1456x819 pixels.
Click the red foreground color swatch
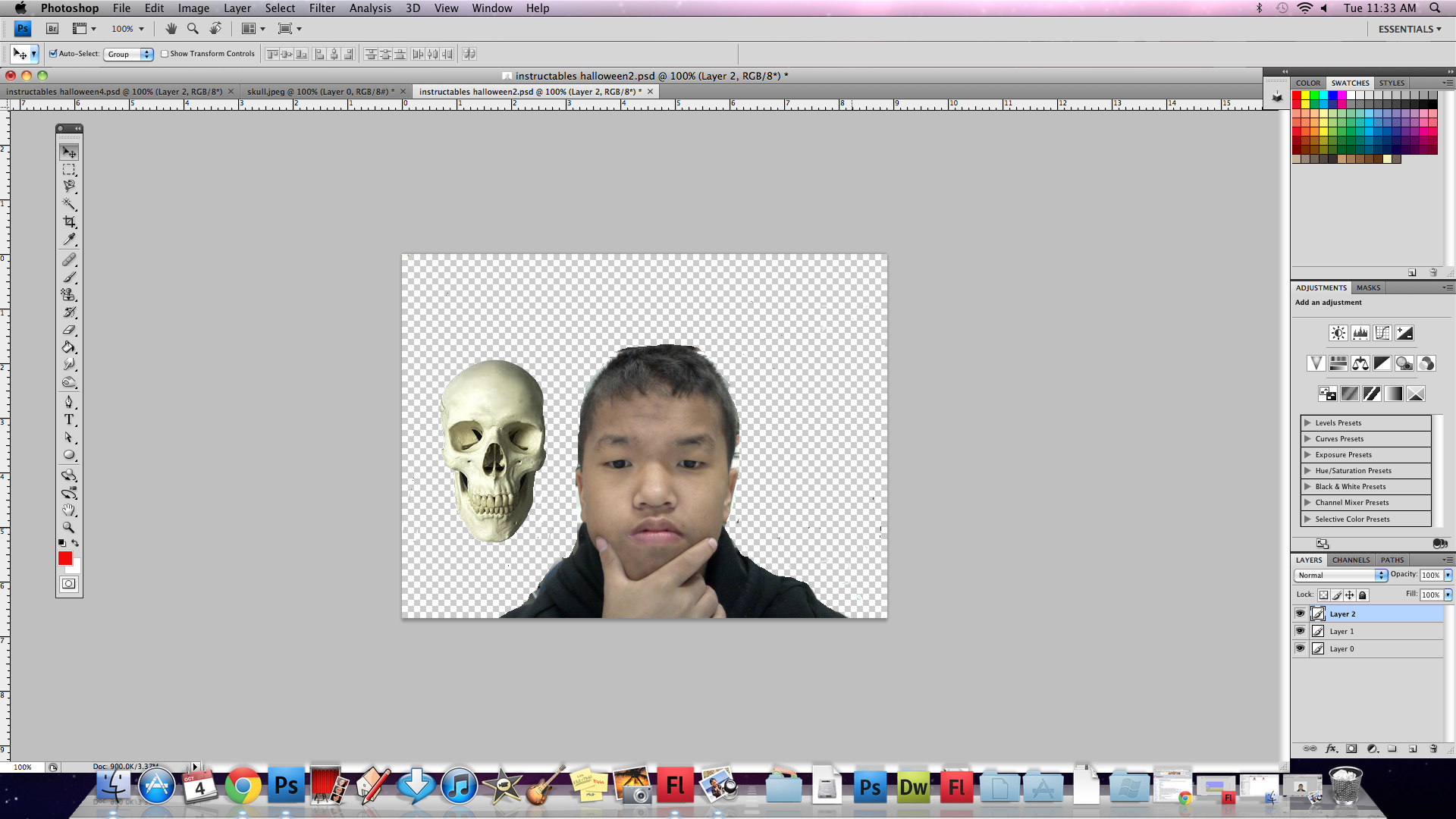(65, 558)
